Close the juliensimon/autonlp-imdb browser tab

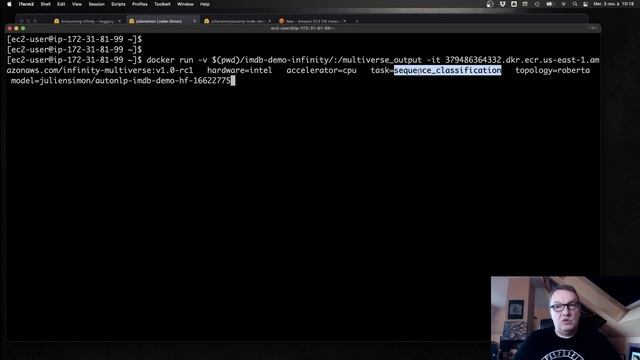[269, 21]
